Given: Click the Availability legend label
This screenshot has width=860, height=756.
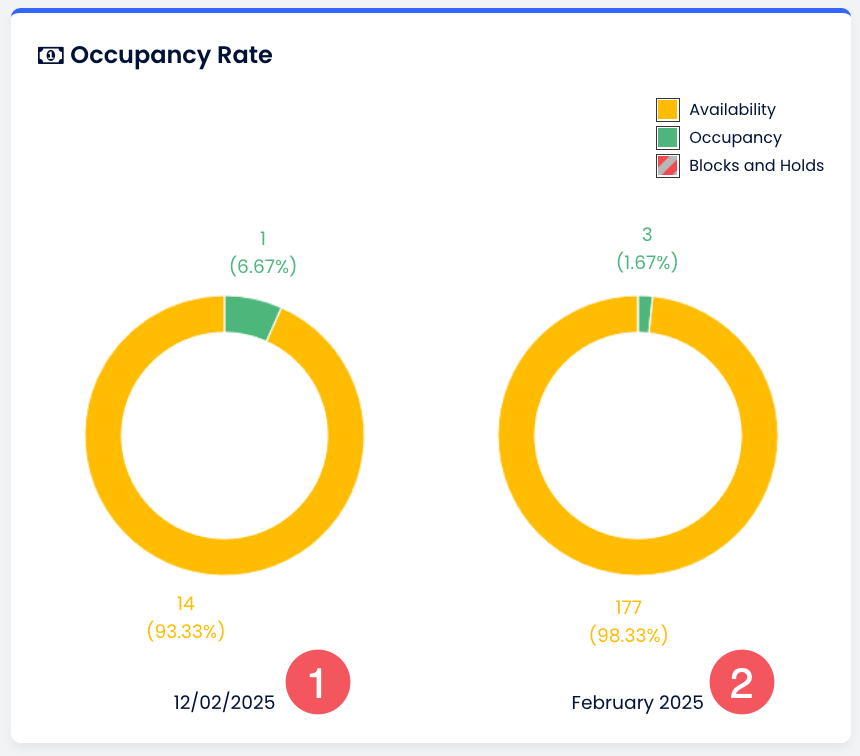Looking at the screenshot, I should point(732,110).
